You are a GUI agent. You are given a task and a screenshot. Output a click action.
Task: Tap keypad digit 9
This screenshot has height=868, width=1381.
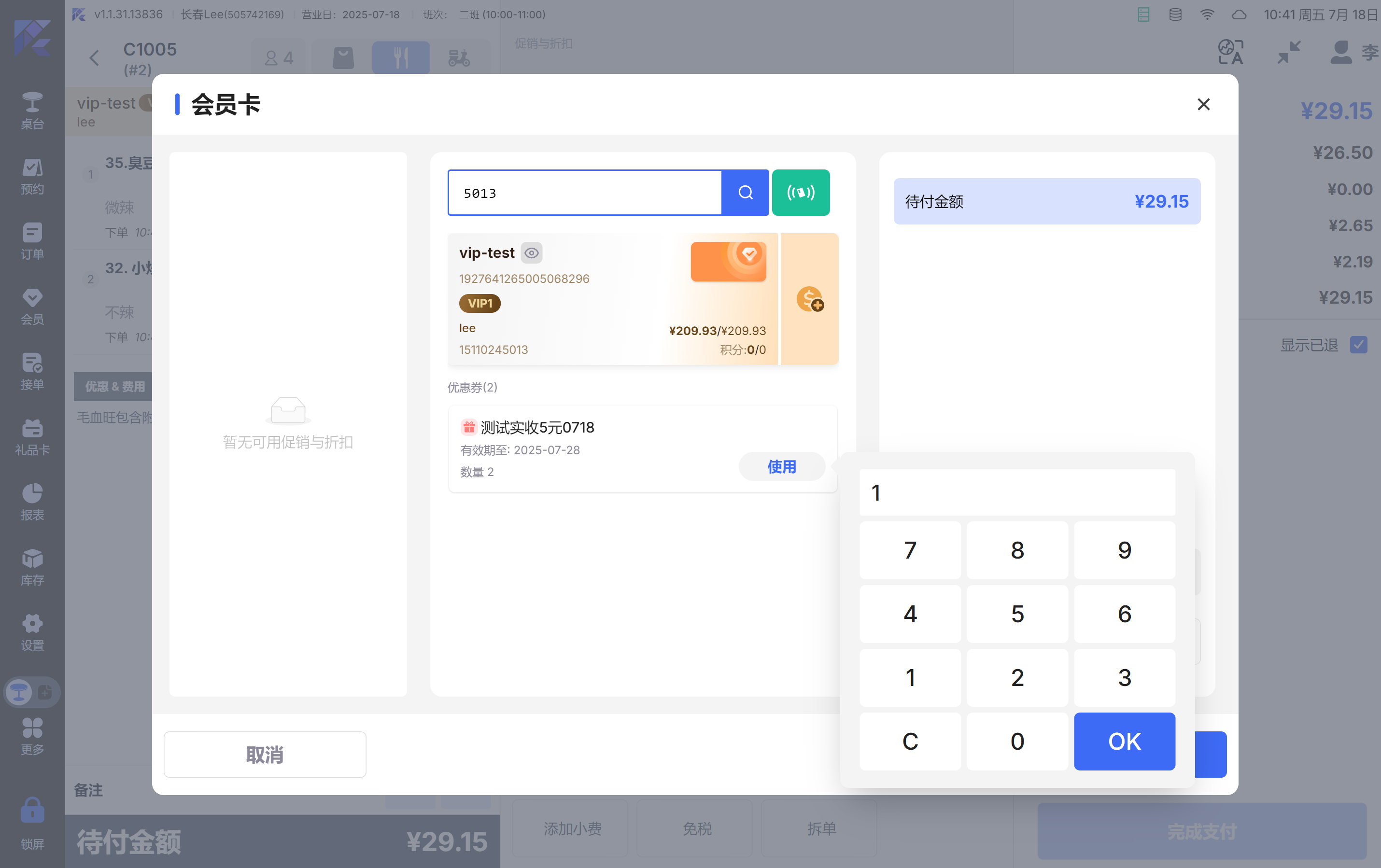coord(1124,550)
